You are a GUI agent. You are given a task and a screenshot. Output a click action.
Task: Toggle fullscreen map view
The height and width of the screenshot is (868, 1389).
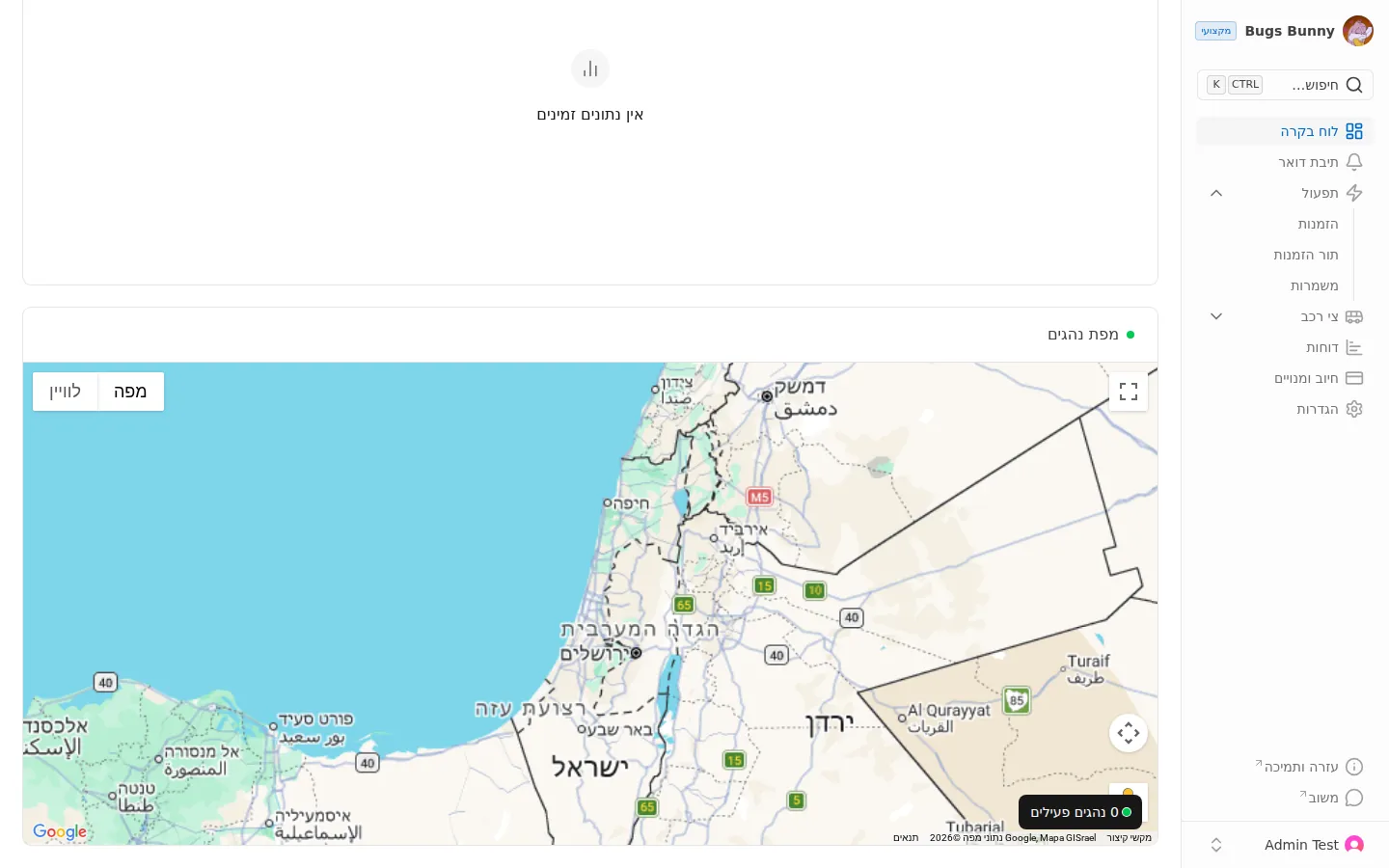pyautogui.click(x=1129, y=392)
